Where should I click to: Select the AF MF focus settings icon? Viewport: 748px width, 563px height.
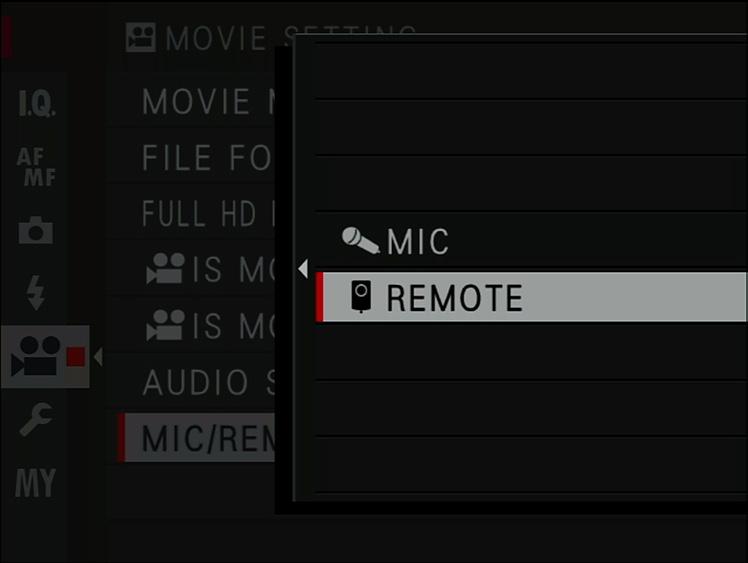coord(36,166)
